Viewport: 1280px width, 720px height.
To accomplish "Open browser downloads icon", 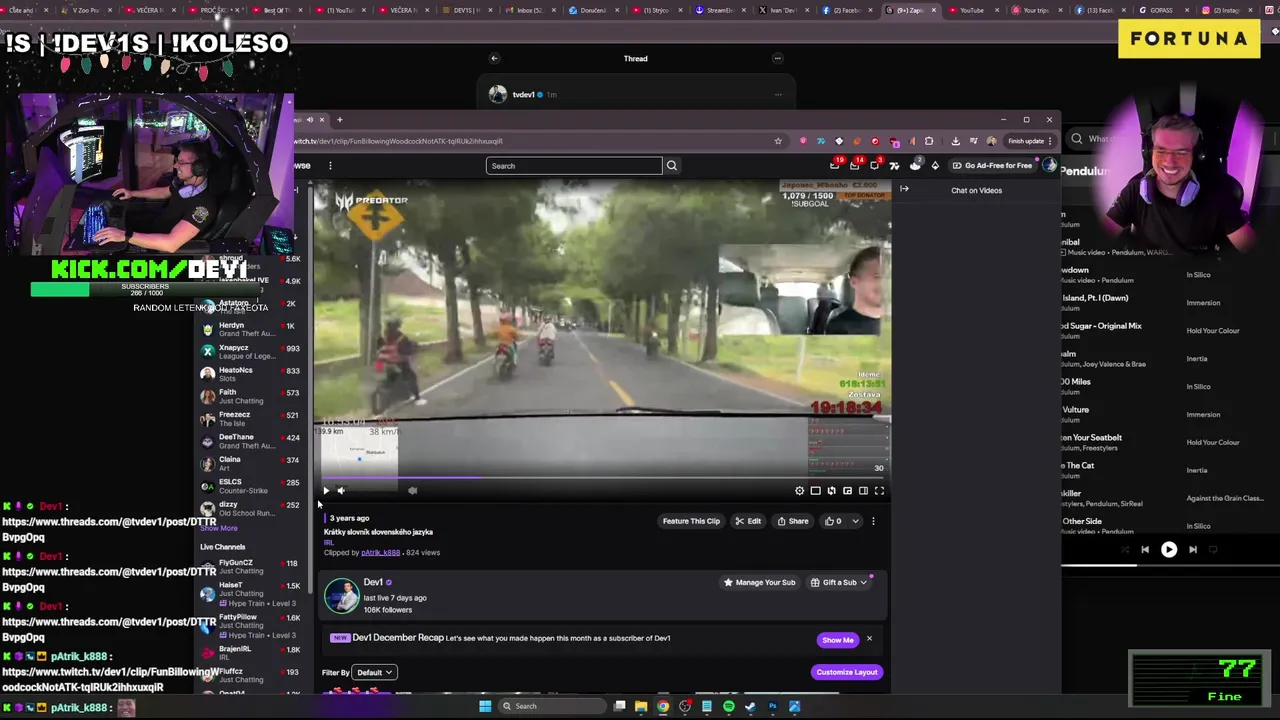I will (955, 141).
